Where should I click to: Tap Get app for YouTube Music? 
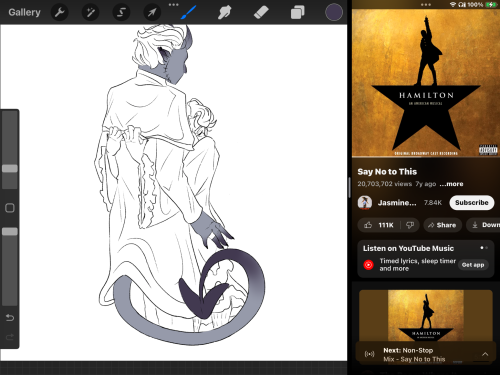coord(473,265)
